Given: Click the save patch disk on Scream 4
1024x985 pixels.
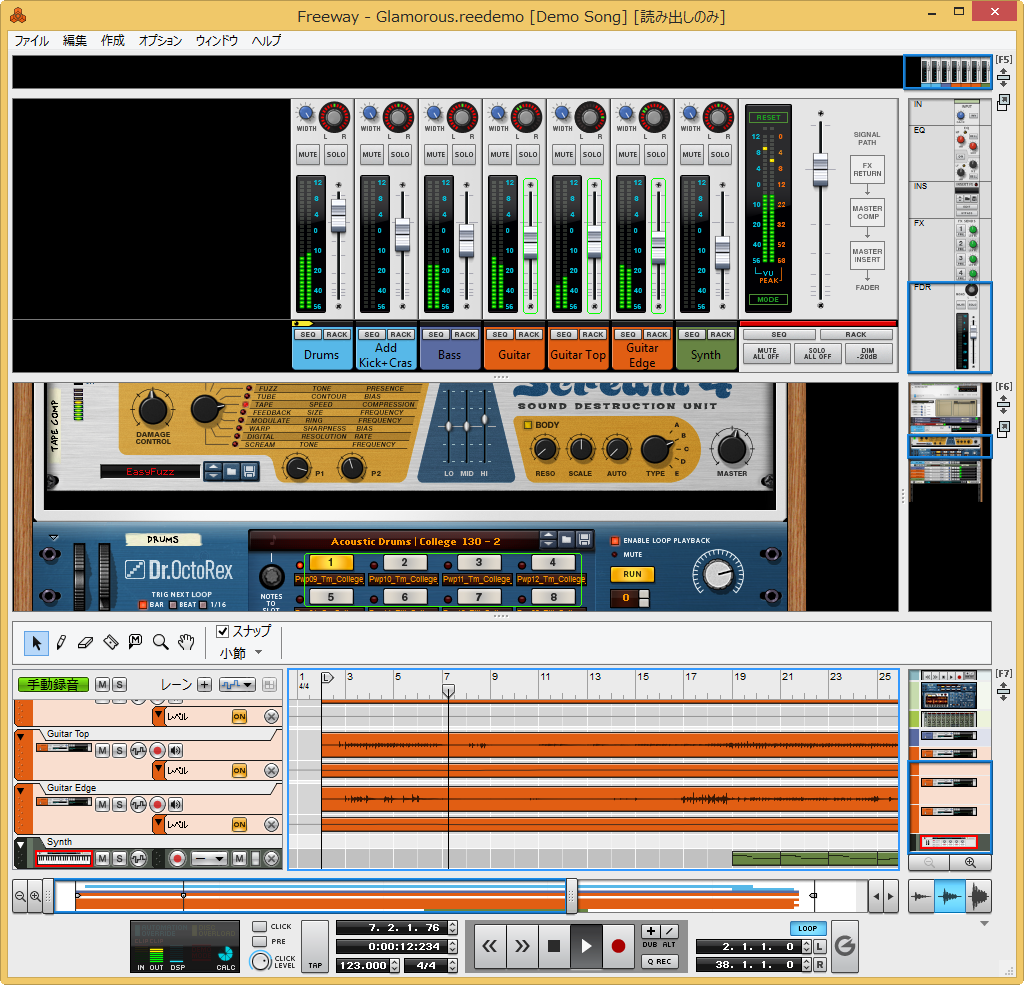Looking at the screenshot, I should coord(249,471).
